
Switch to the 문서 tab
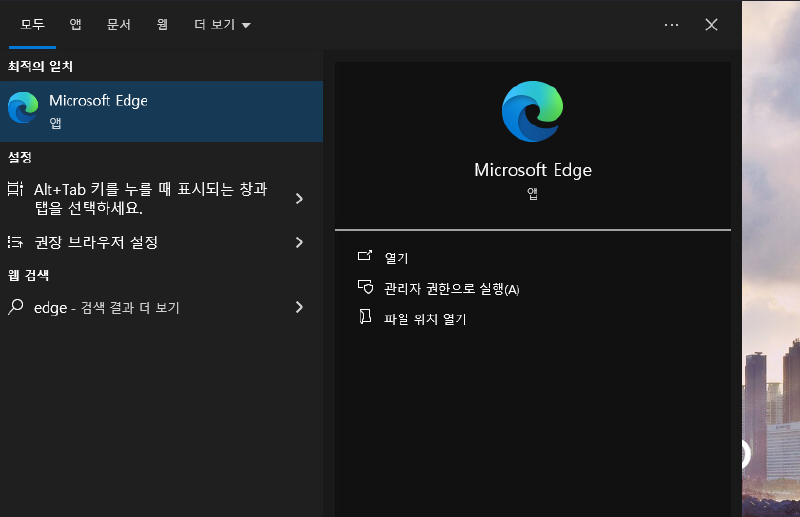coord(119,24)
